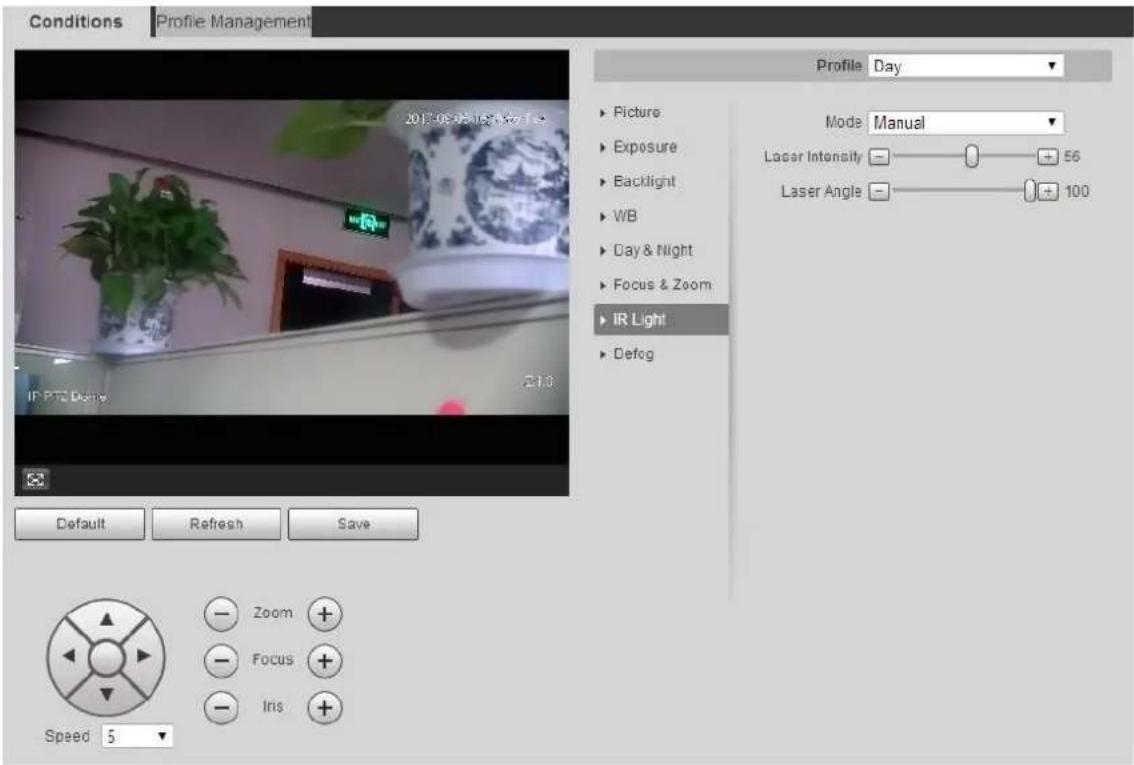Pan the camera with the PTZ right arrow
This screenshot has height=765, width=1134.
click(x=144, y=656)
